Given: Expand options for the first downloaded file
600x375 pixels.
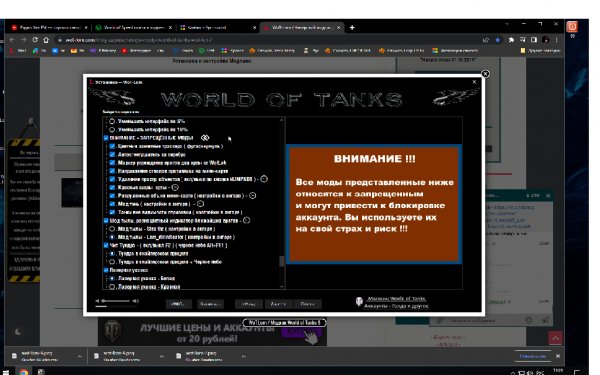Looking at the screenshot, I should click(79, 356).
